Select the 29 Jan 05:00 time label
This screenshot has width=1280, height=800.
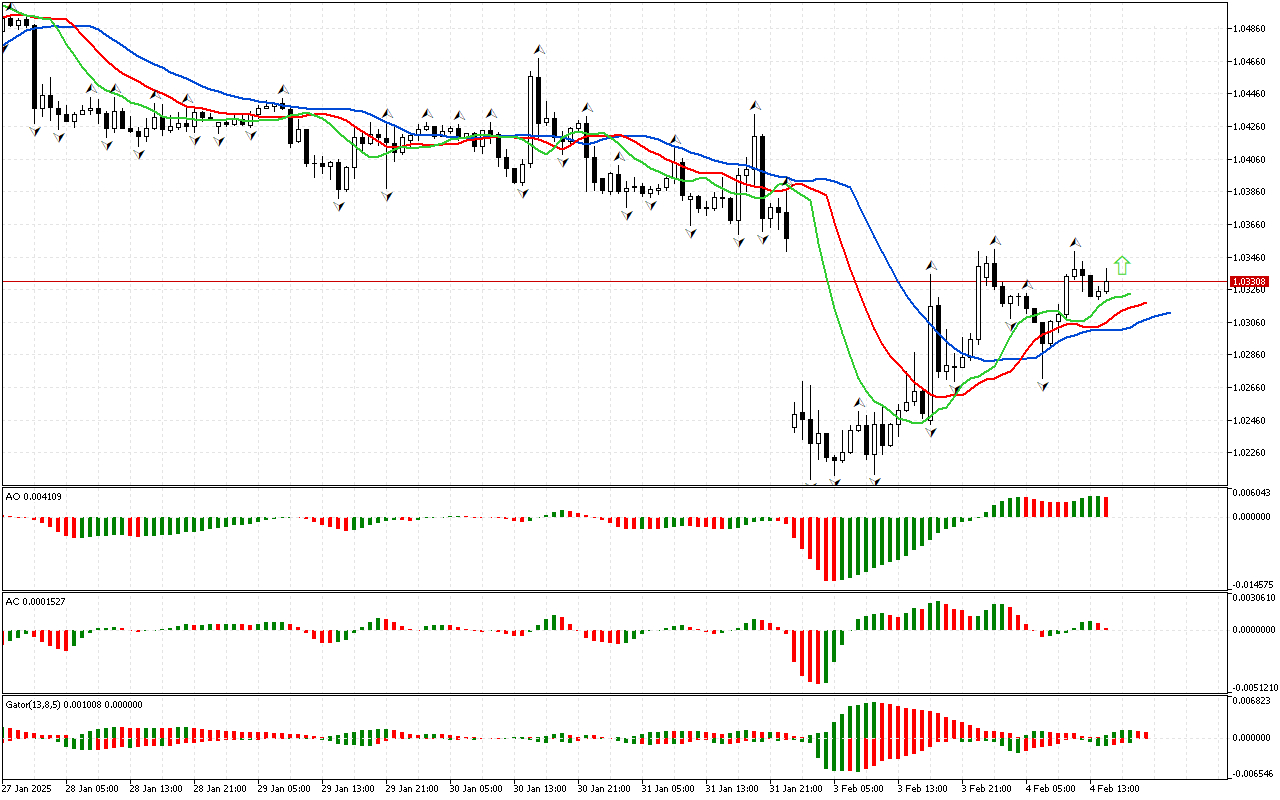pyautogui.click(x=282, y=789)
